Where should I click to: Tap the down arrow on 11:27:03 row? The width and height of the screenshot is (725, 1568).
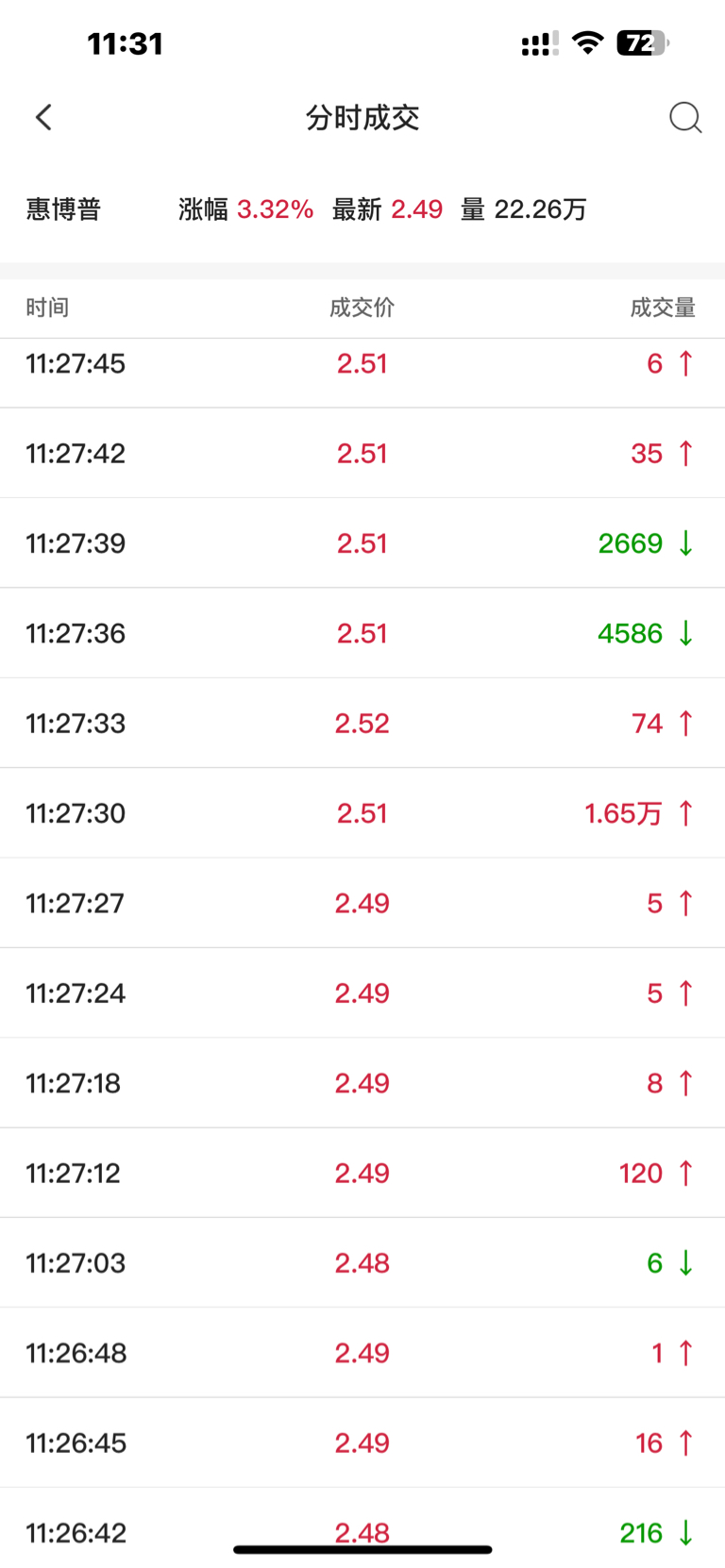pyautogui.click(x=686, y=1263)
